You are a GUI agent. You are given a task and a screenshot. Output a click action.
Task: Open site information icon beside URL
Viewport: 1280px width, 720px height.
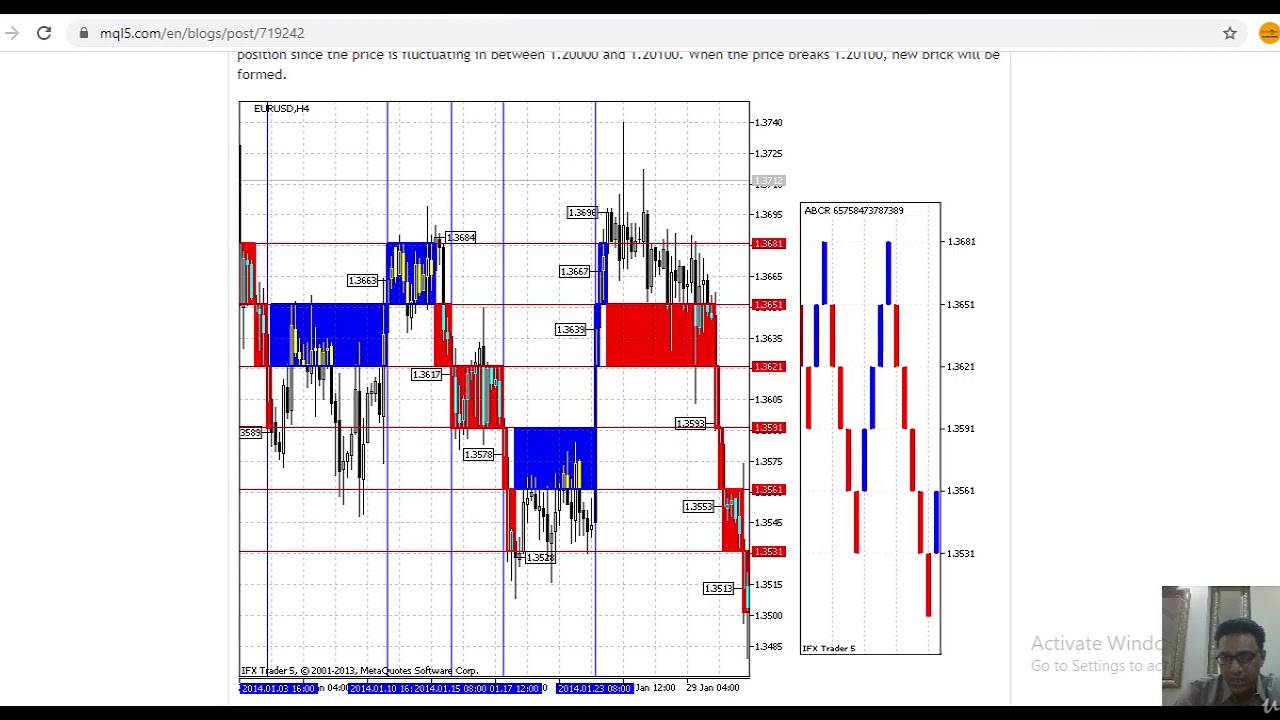tap(84, 33)
